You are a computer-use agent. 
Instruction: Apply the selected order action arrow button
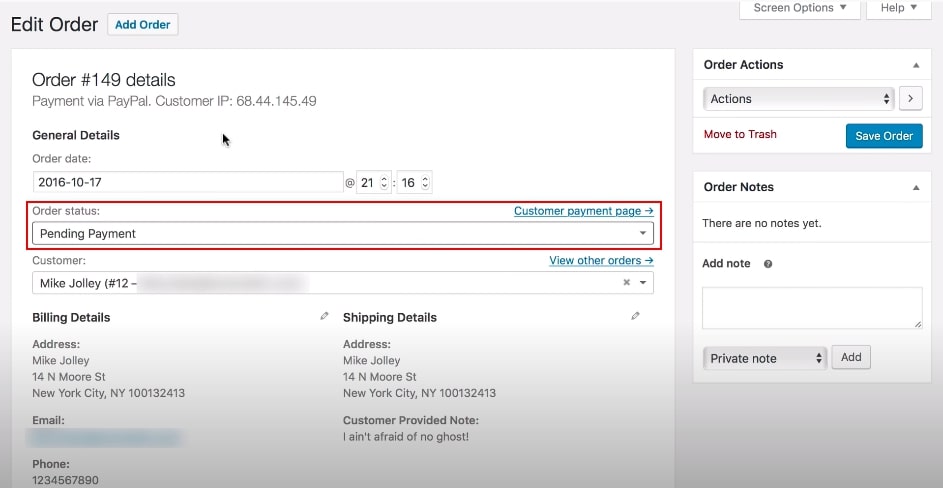tap(911, 99)
